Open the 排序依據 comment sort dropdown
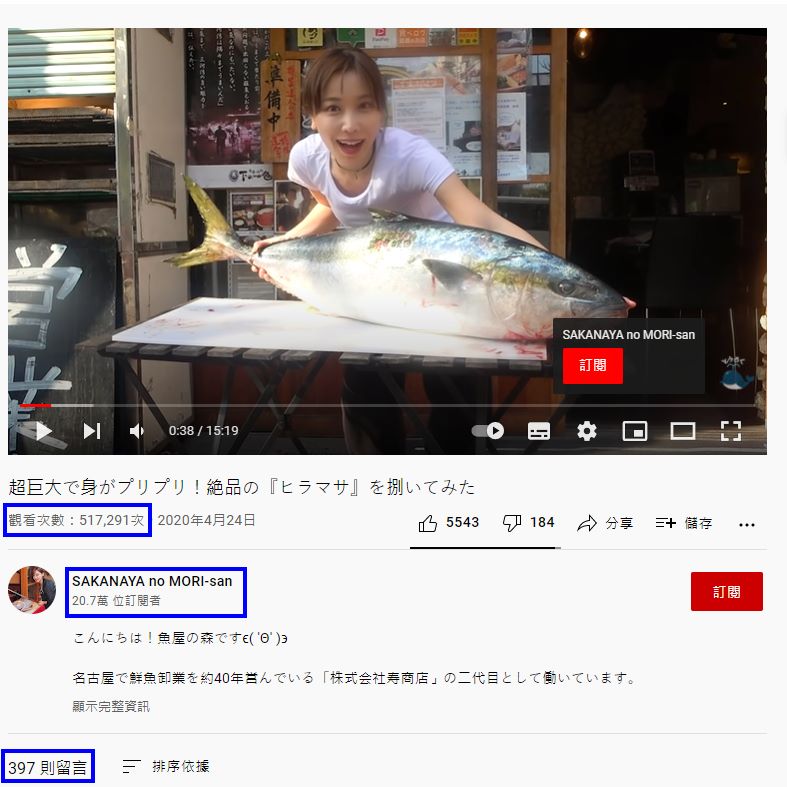Viewport: 787px width, 787px height. pyautogui.click(x=166, y=766)
